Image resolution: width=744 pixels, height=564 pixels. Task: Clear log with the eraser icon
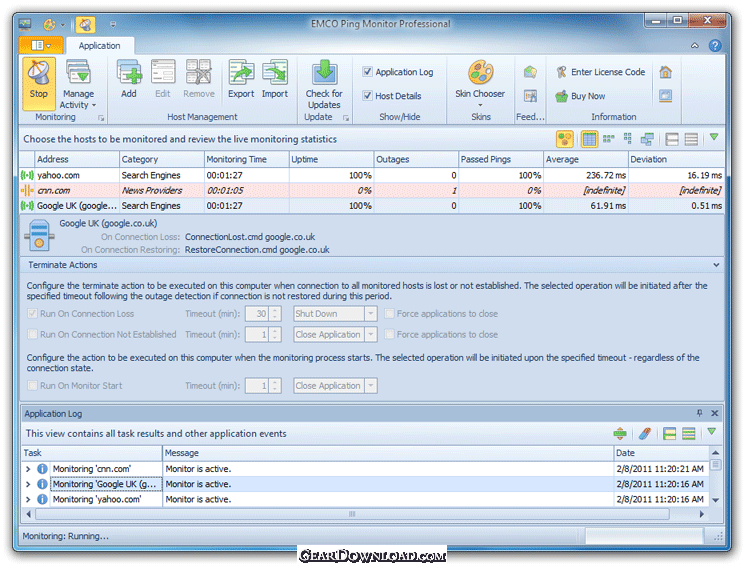[x=645, y=433]
